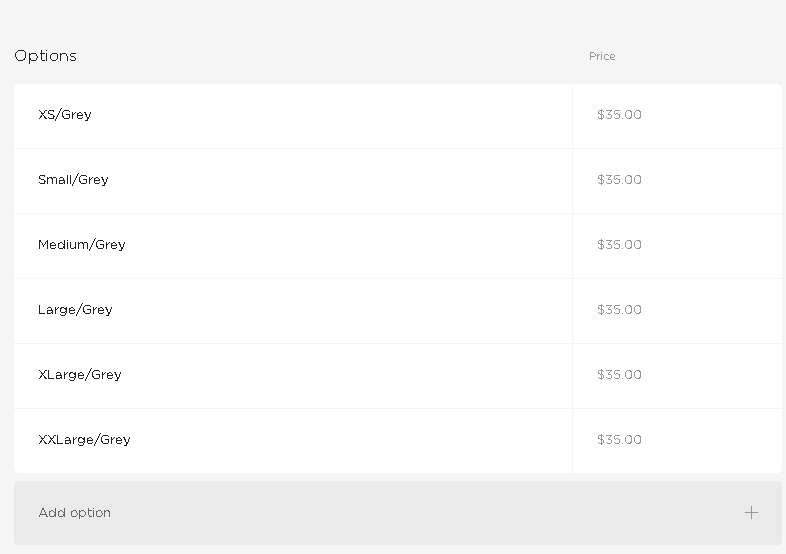Select the XS/Grey option name field
The height and width of the screenshot is (554, 786).
click(x=293, y=116)
